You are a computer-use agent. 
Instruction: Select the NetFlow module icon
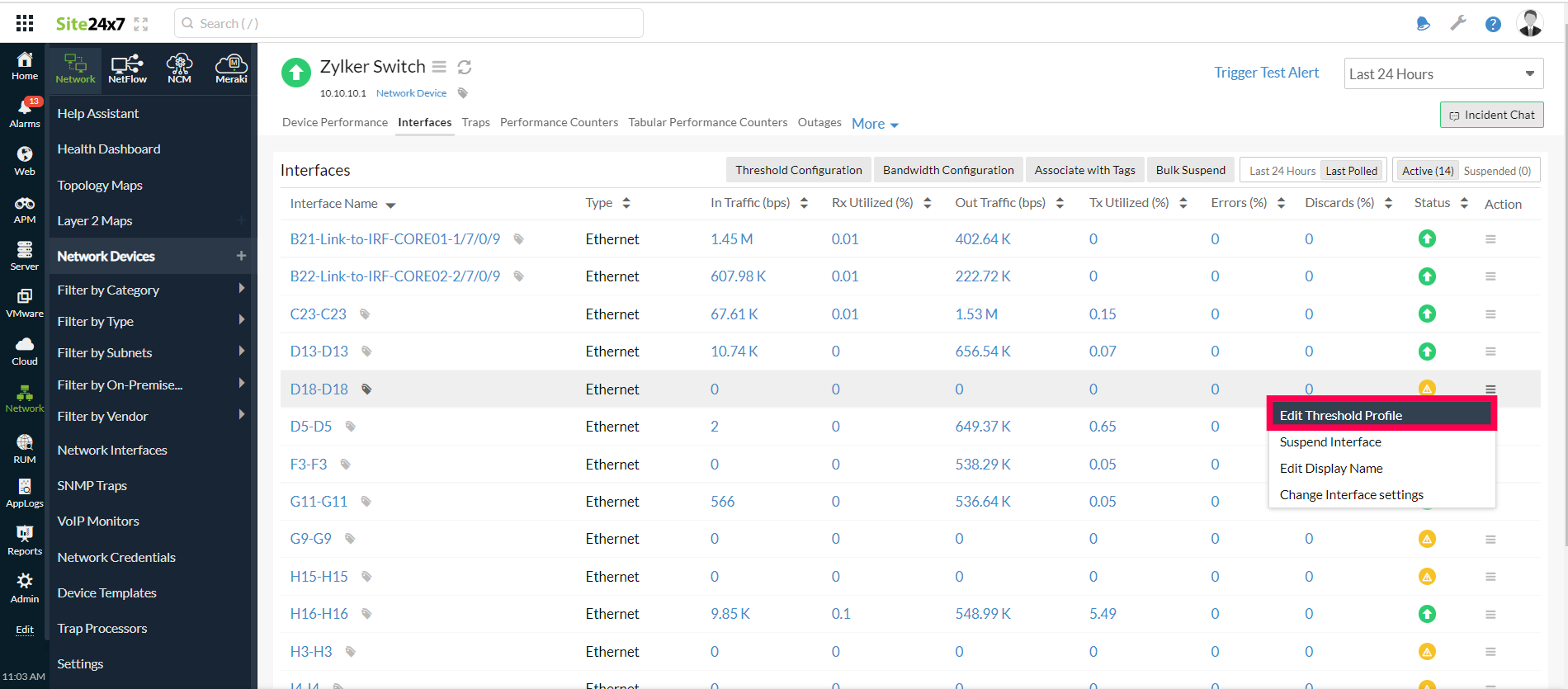[127, 69]
